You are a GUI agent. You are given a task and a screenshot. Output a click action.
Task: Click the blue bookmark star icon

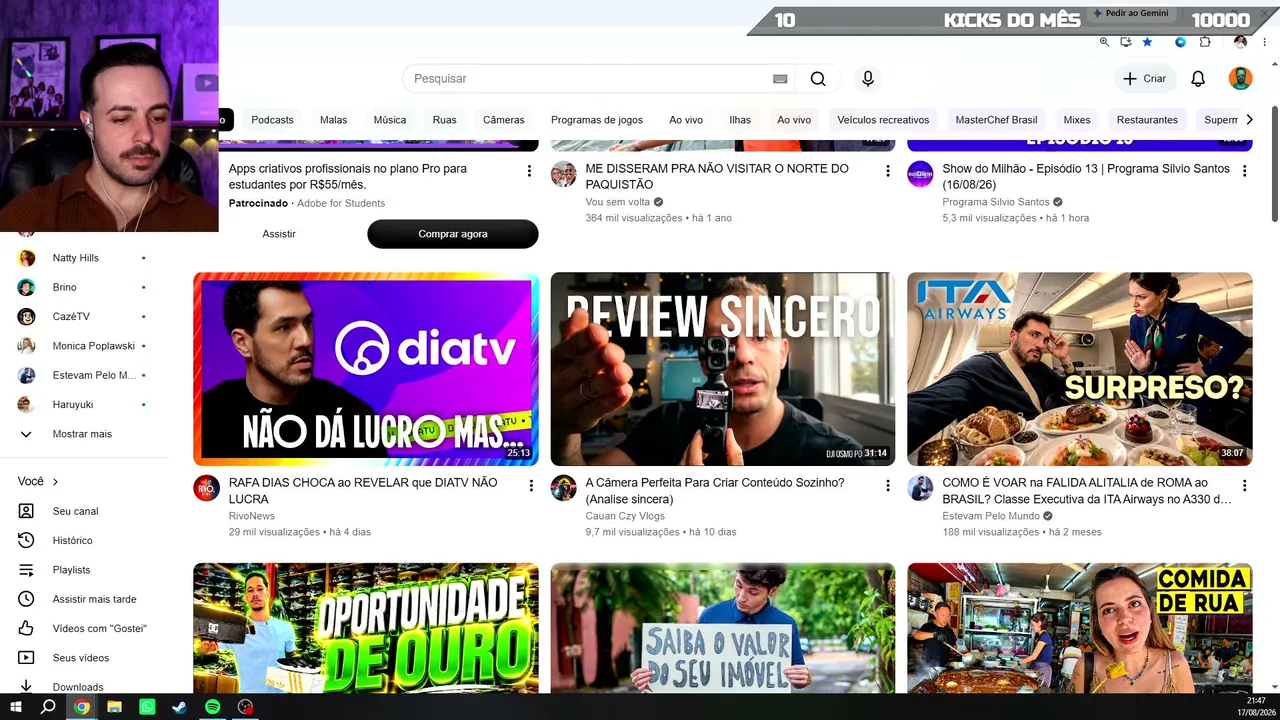tap(1147, 42)
